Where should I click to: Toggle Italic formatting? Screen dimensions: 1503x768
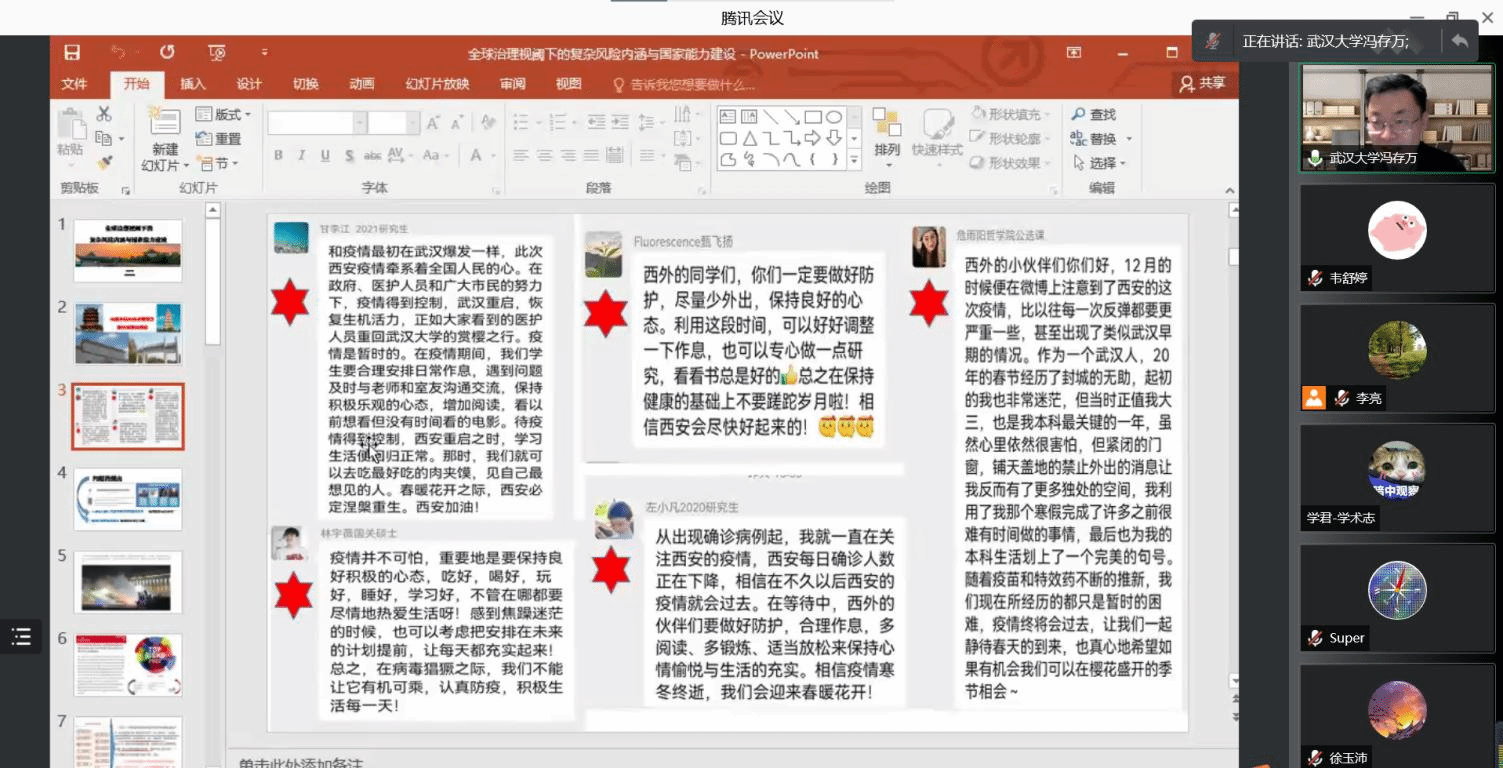(301, 156)
